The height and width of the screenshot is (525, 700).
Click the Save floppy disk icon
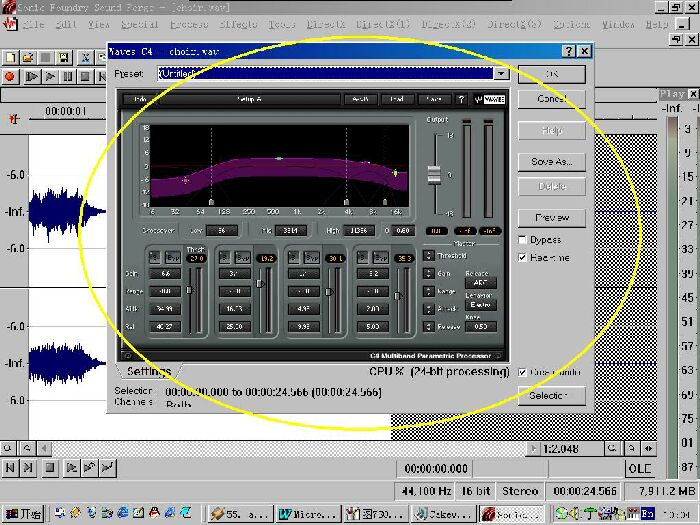[63, 58]
